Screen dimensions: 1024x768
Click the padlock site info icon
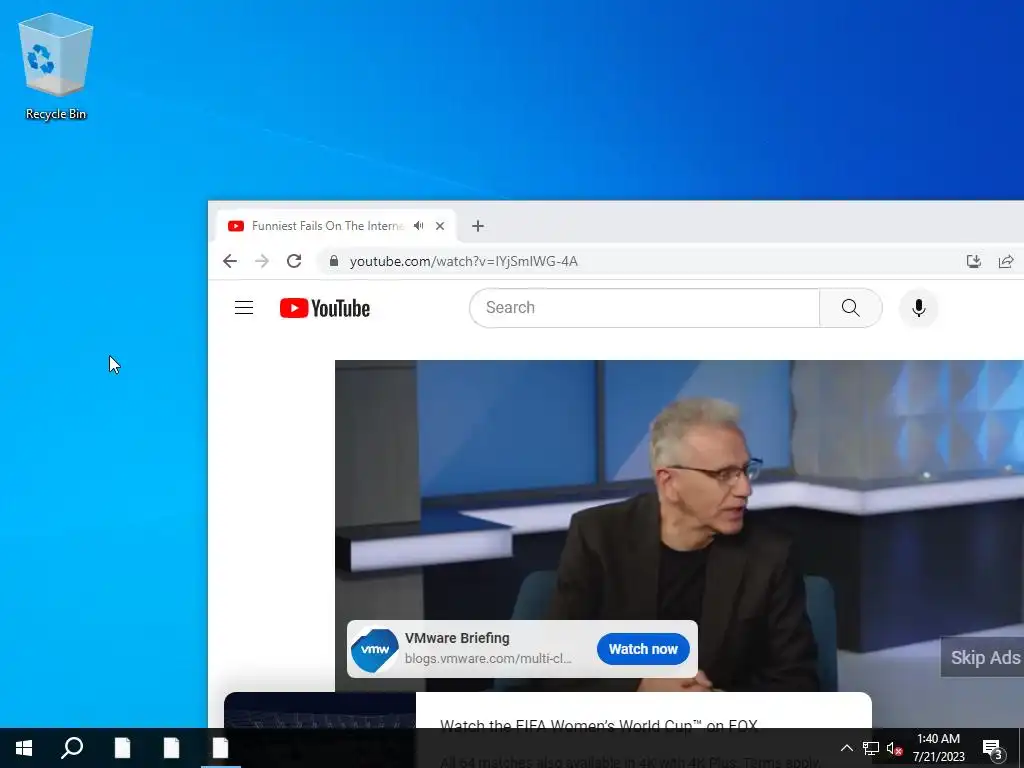click(334, 261)
